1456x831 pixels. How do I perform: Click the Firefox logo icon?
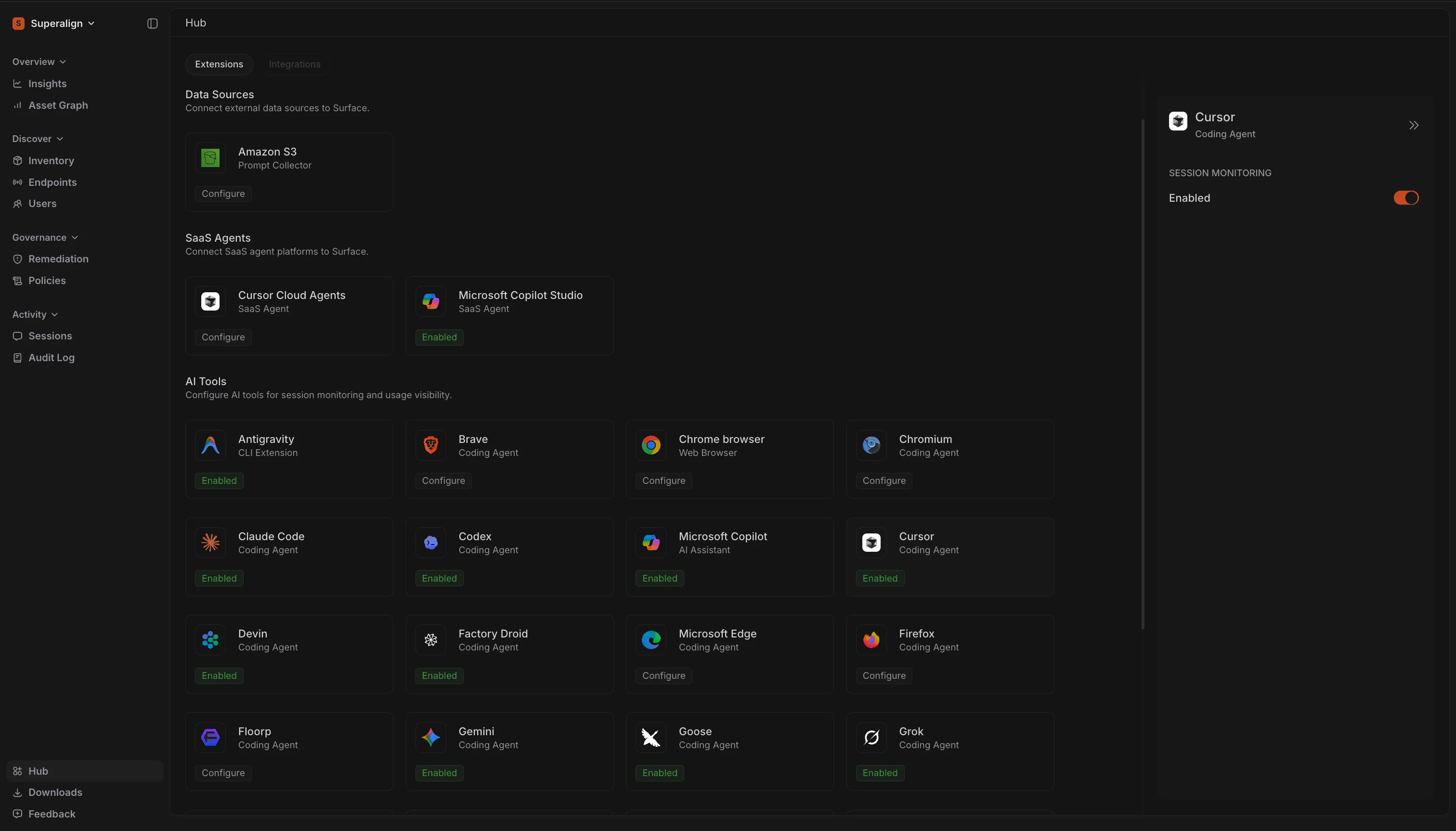point(871,640)
